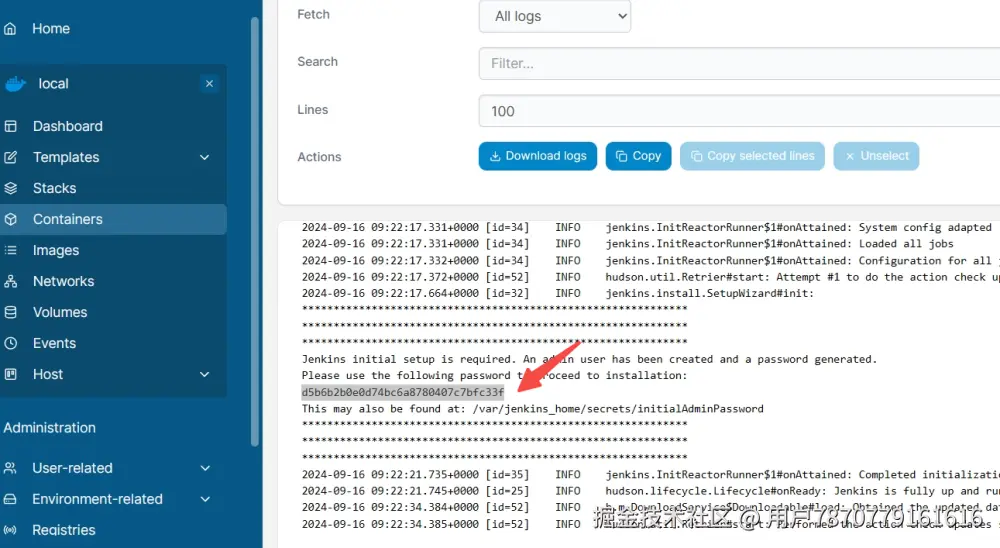This screenshot has width=1000, height=548.
Task: Click the Stacks layers icon
Action: 11,188
